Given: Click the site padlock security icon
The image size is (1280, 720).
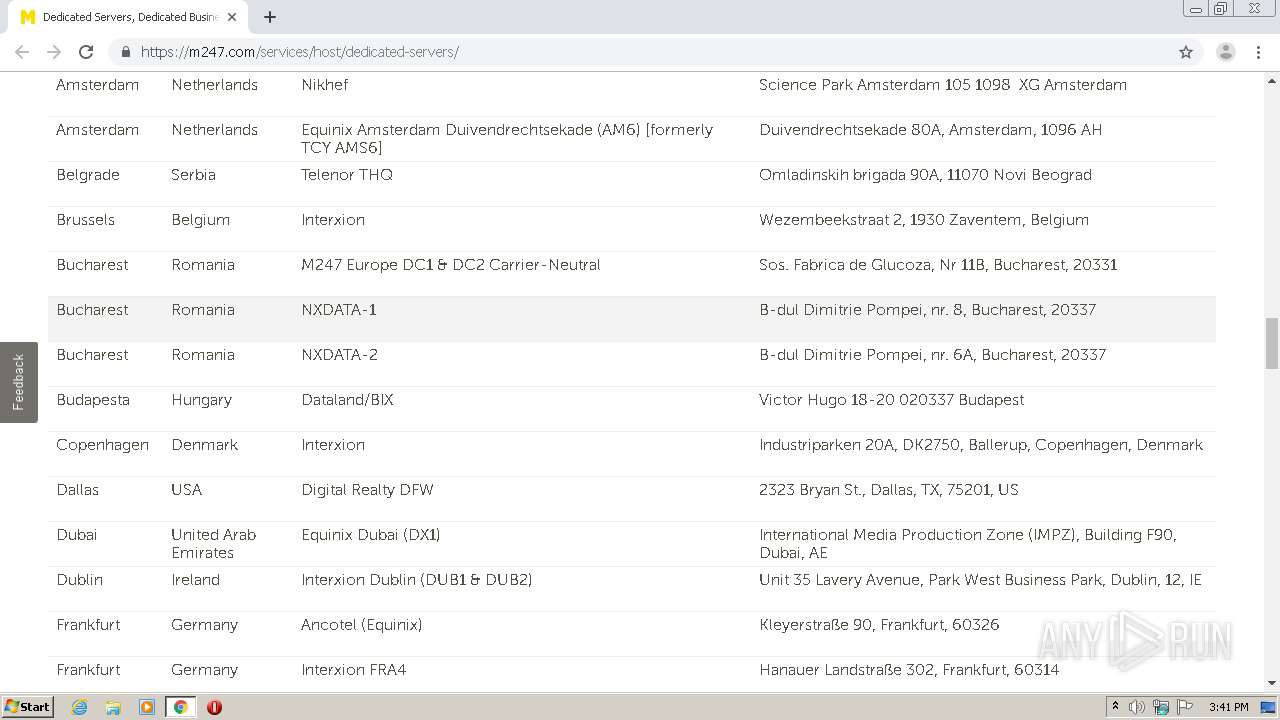Looking at the screenshot, I should [x=126, y=52].
